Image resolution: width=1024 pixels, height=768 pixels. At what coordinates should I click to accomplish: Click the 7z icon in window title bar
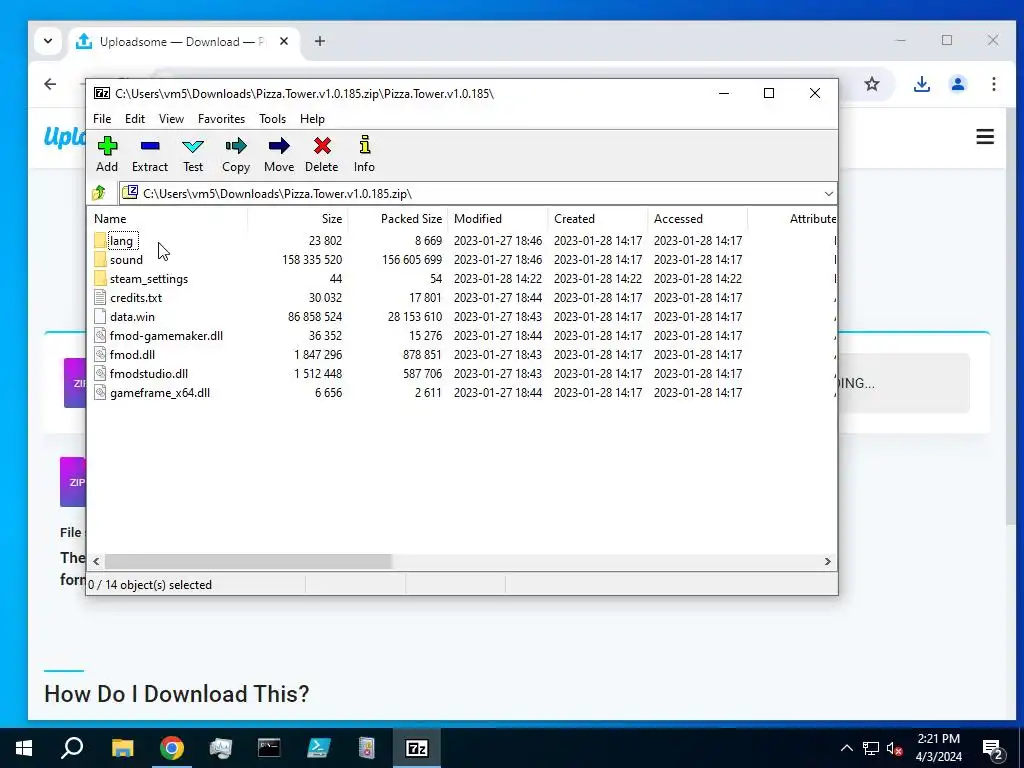[102, 93]
